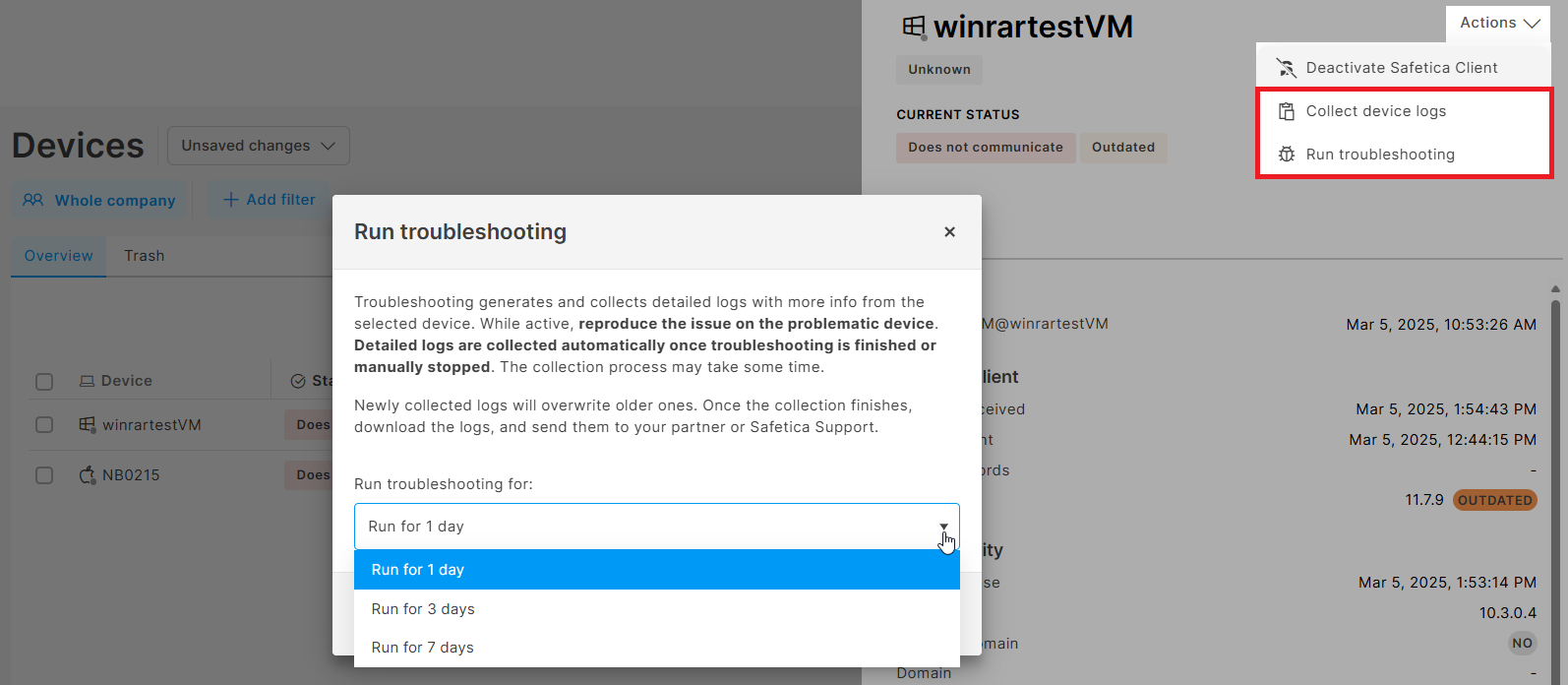This screenshot has width=1568, height=685.
Task: Click the Add filter button
Action: [x=269, y=200]
